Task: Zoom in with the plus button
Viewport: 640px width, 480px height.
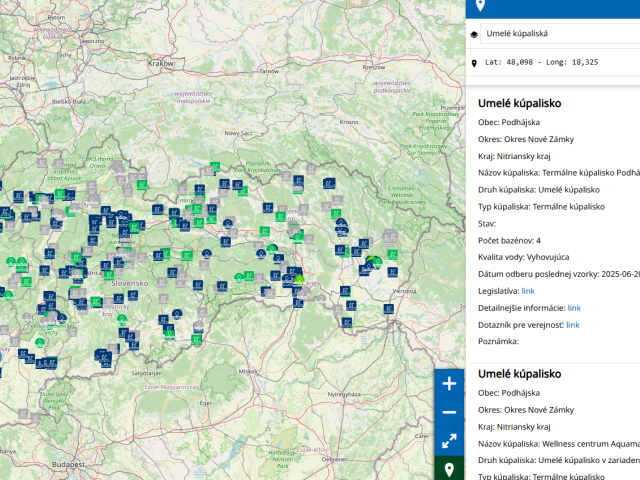Action: (449, 384)
